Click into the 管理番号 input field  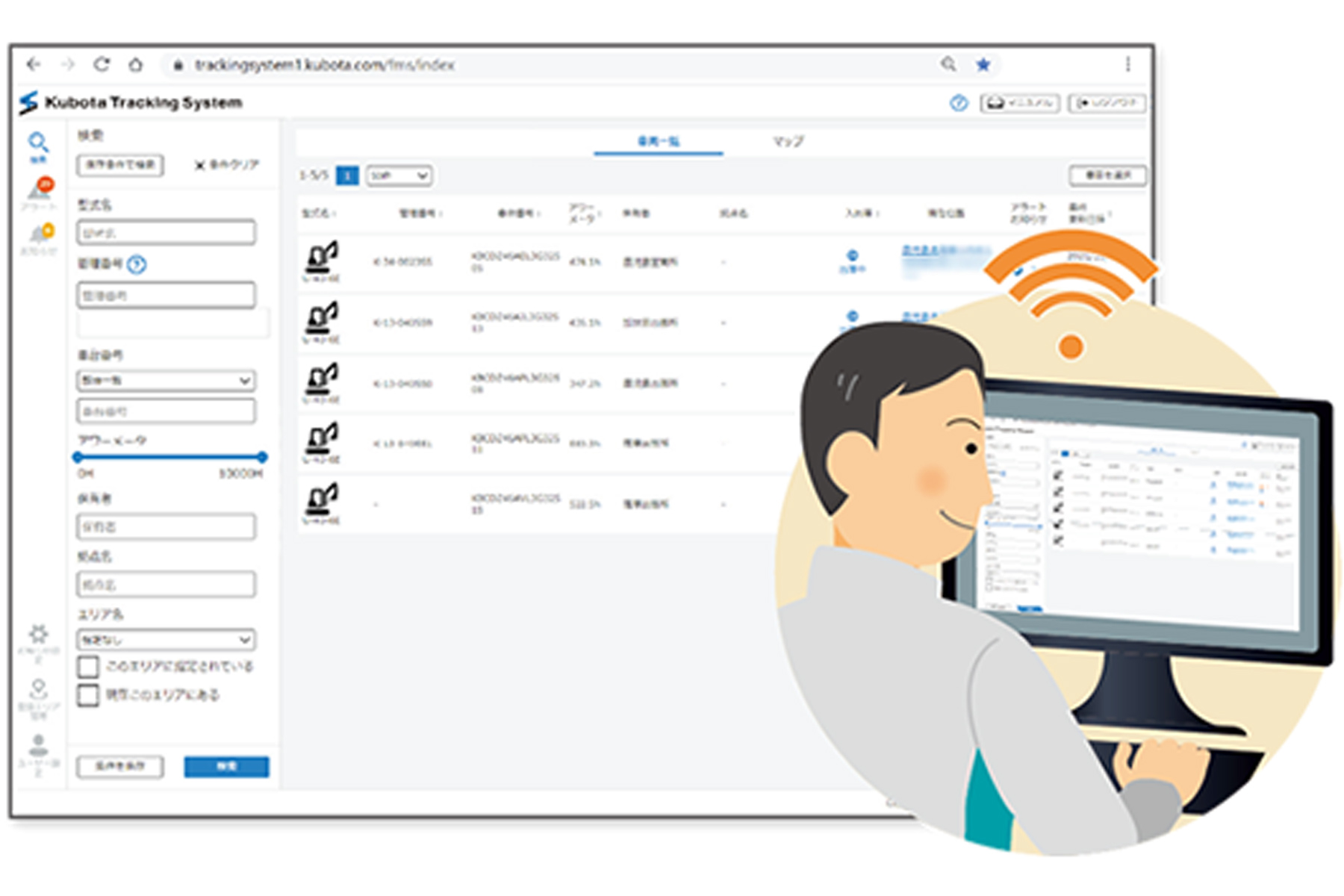(x=166, y=296)
